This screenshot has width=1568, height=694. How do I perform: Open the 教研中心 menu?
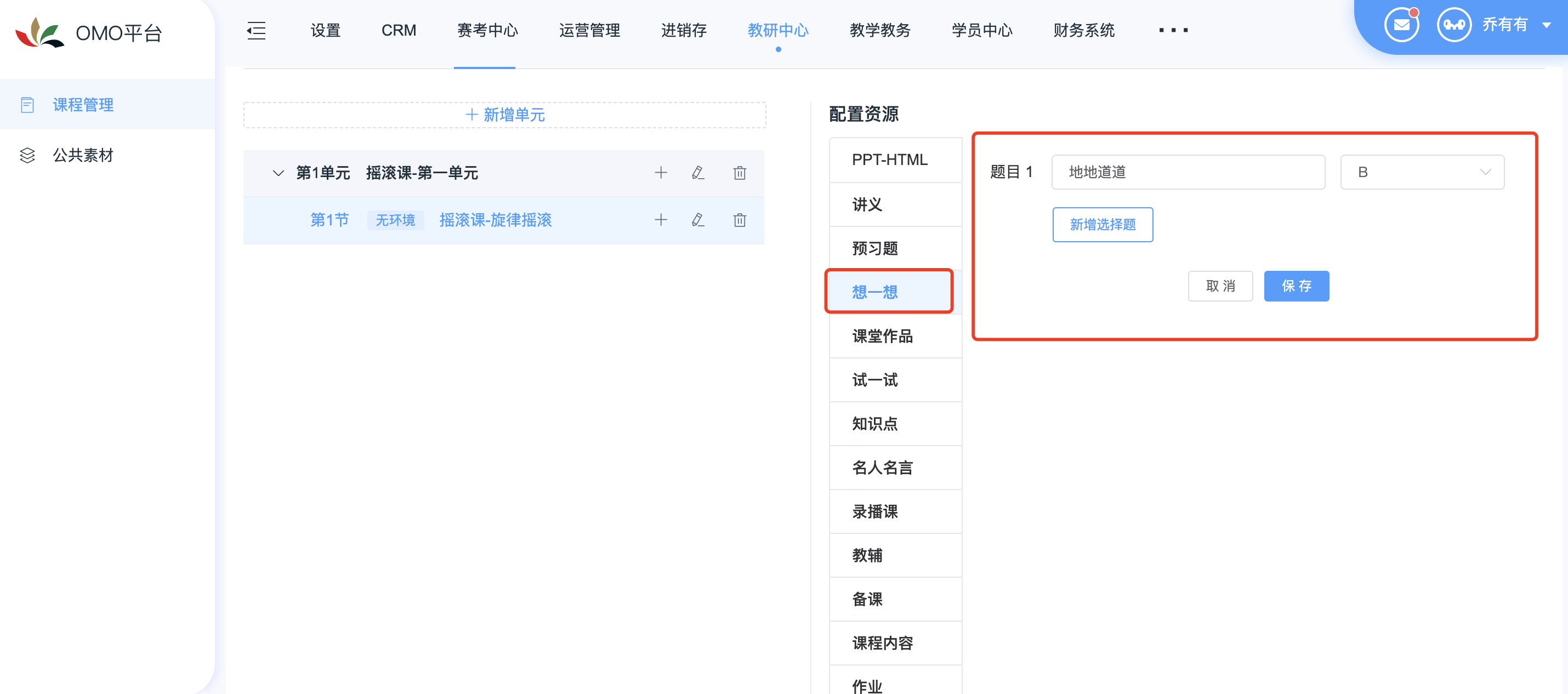tap(778, 31)
